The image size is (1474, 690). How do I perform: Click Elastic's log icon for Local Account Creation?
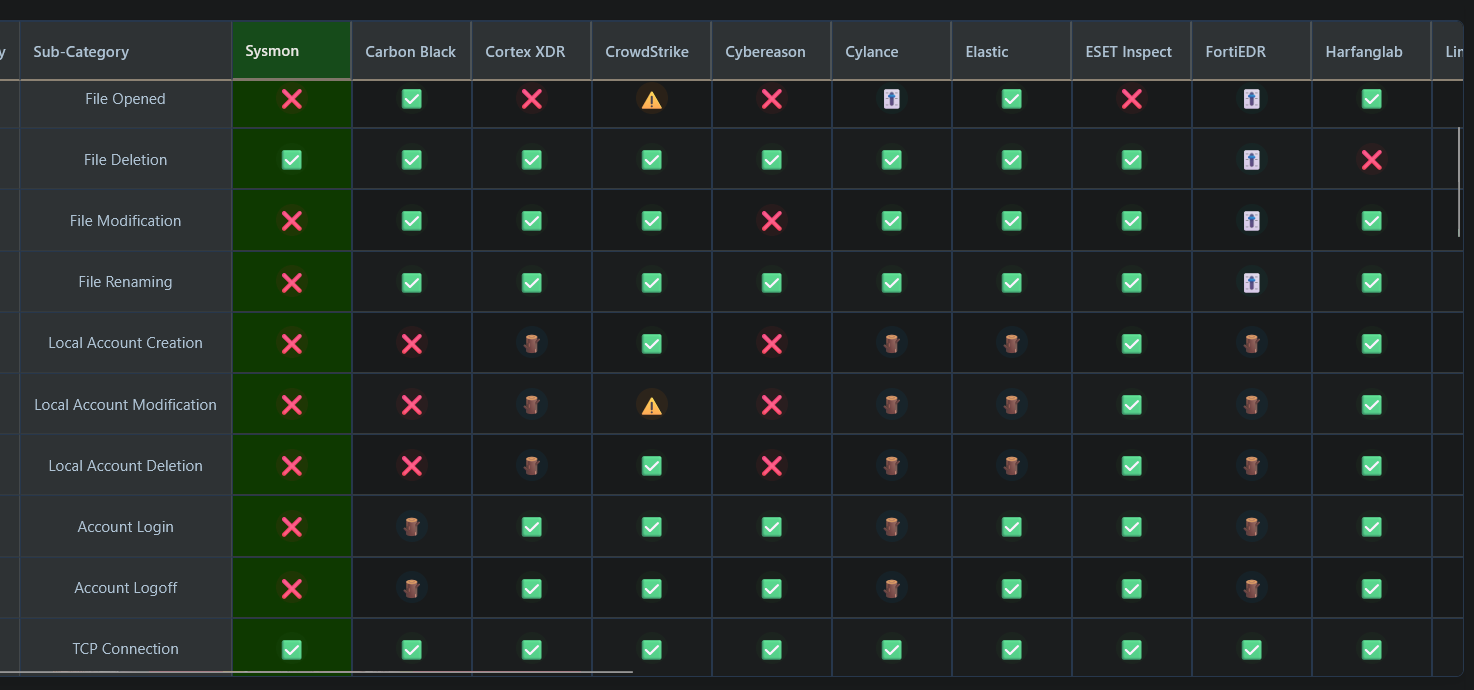point(1012,344)
